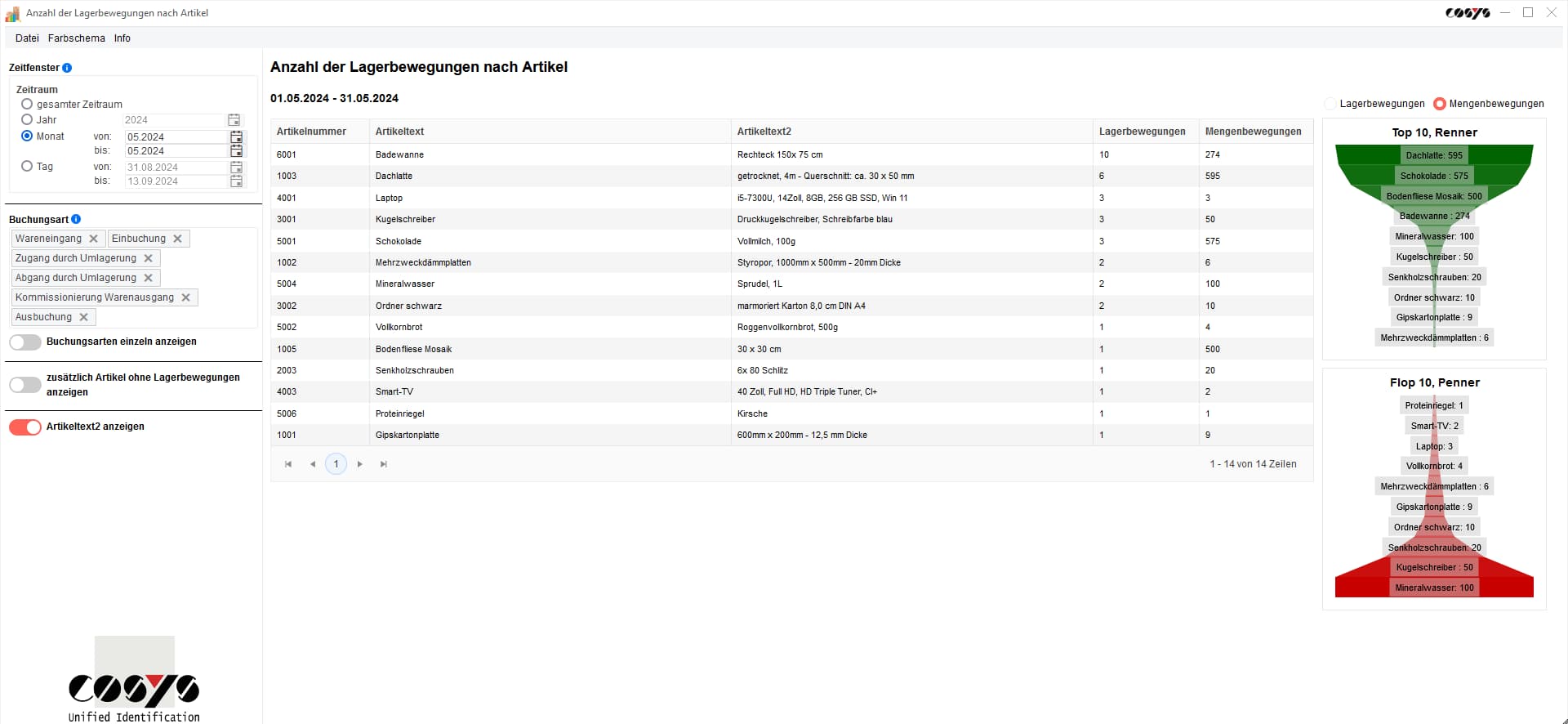The height and width of the screenshot is (724, 1568).
Task: Open calendar for Tag von field
Action: point(236,167)
